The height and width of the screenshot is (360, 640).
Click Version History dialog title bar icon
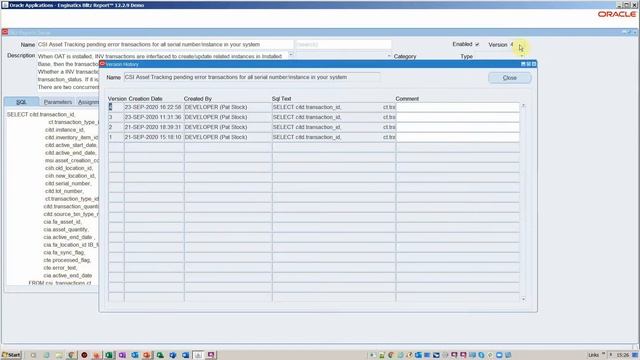pos(102,64)
